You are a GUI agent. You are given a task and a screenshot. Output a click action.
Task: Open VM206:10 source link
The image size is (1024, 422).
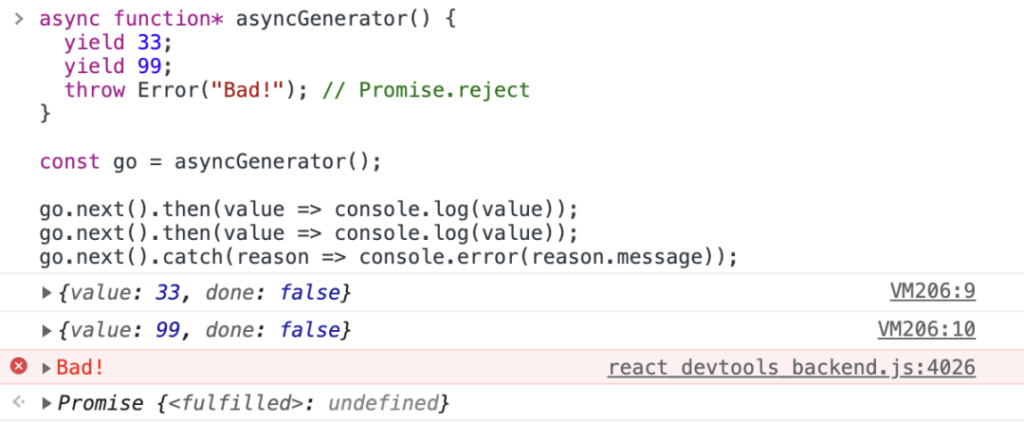[927, 329]
